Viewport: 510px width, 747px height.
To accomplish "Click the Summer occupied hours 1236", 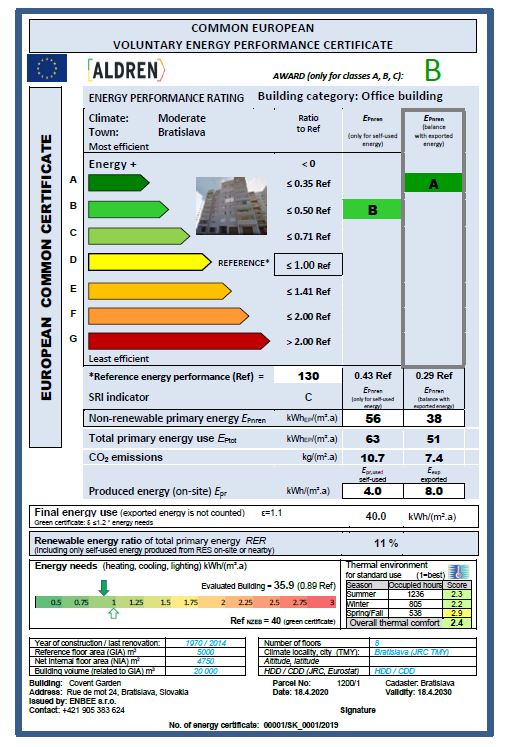I will 415,594.
